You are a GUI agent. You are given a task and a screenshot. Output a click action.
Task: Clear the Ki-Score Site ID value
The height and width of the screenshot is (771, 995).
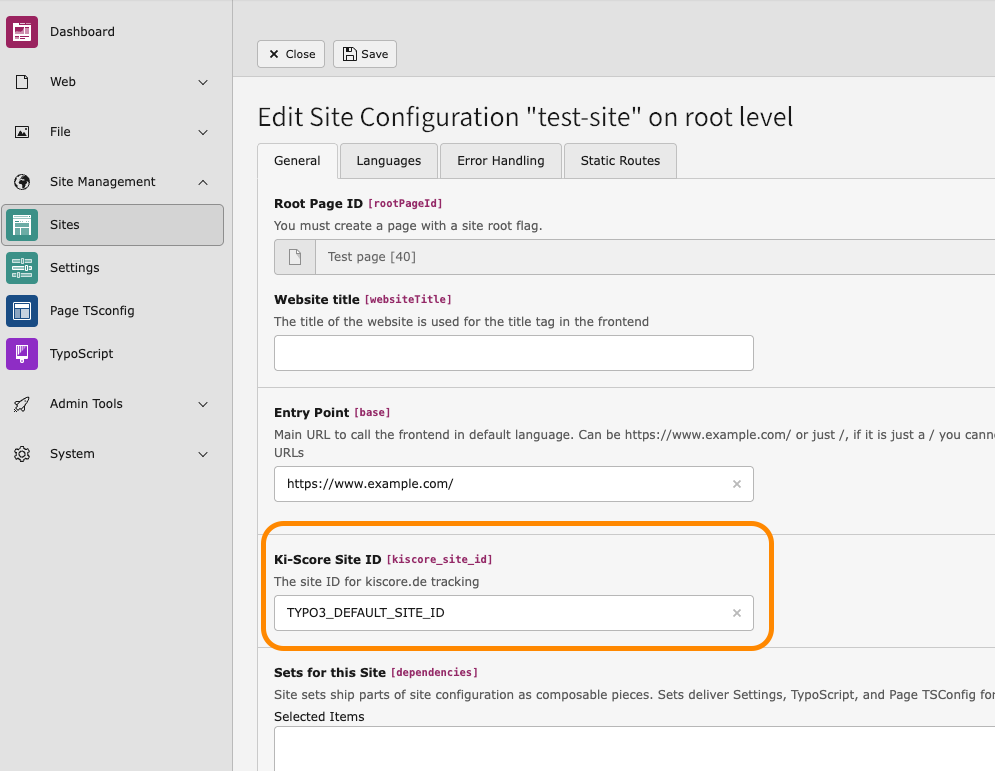(x=737, y=613)
